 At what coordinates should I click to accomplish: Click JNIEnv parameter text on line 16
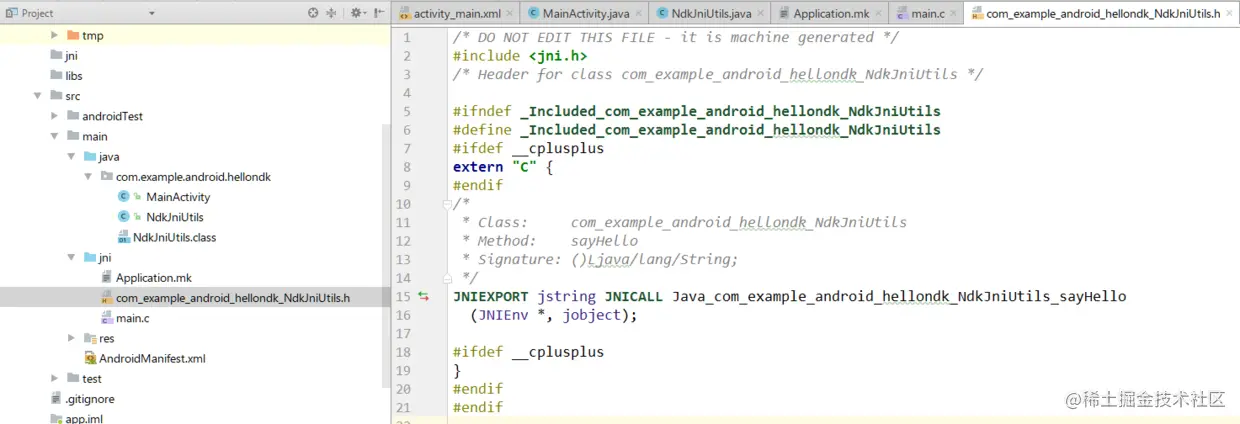pos(503,315)
